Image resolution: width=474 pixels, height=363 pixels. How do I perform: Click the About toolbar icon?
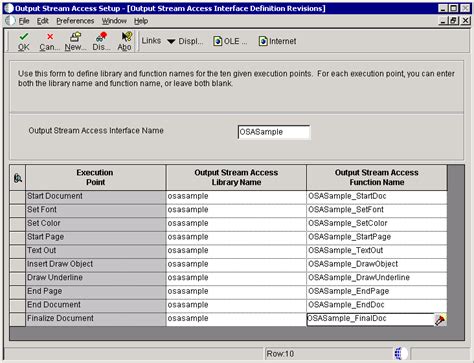click(x=126, y=36)
